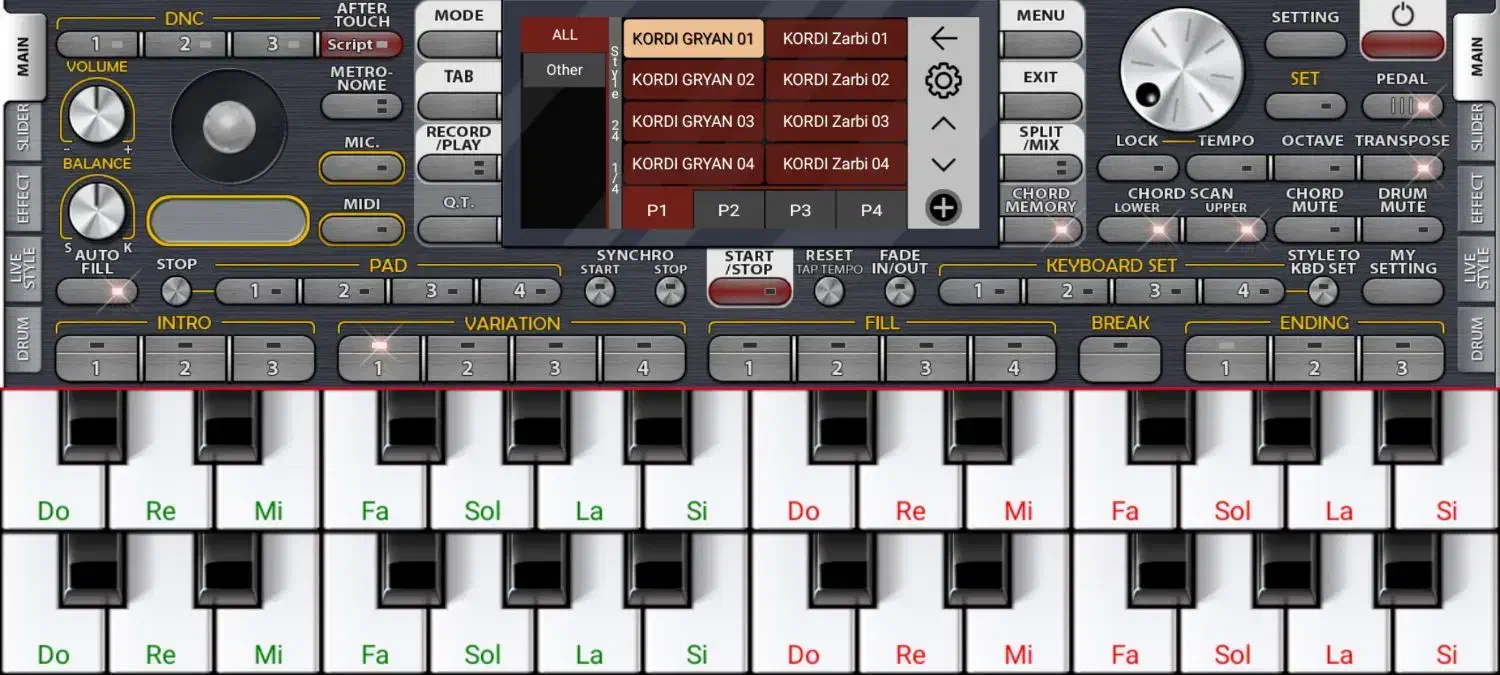Click the round STOP pad knob
This screenshot has width=1500, height=675.
[x=176, y=291]
